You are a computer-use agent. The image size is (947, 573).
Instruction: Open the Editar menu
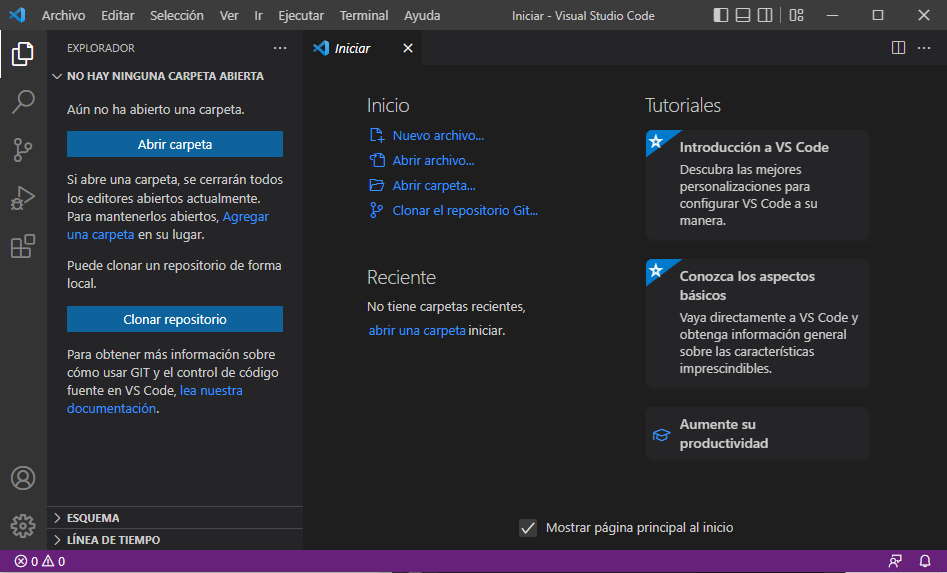[x=118, y=15]
